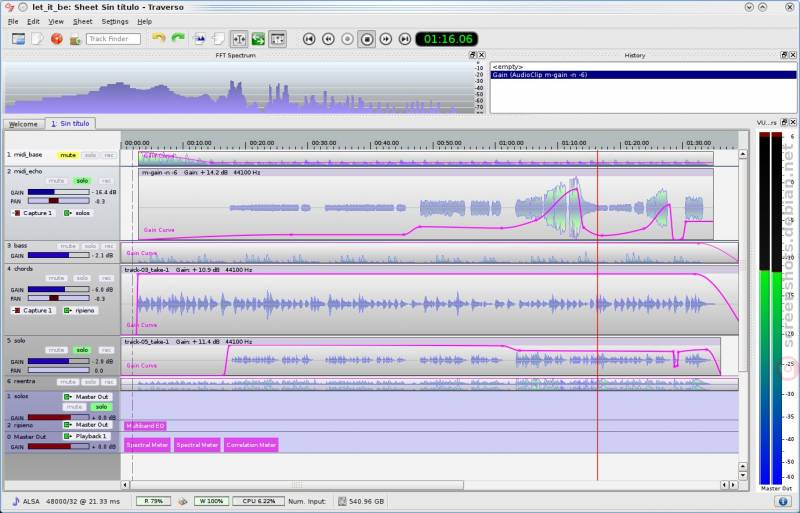Click the green redo arrow icon
Image resolution: width=800 pixels, height=513 pixels.
click(x=178, y=38)
